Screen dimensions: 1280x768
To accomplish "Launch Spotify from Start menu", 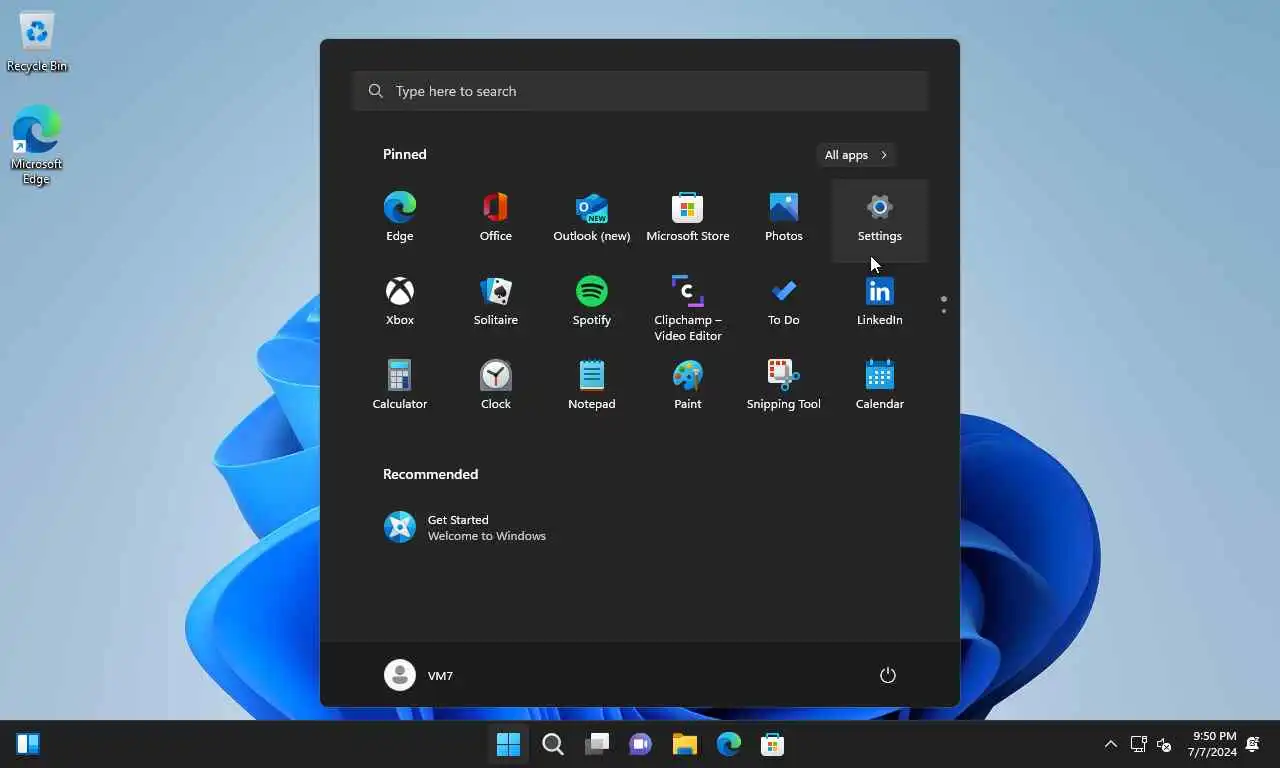I will click(x=592, y=303).
